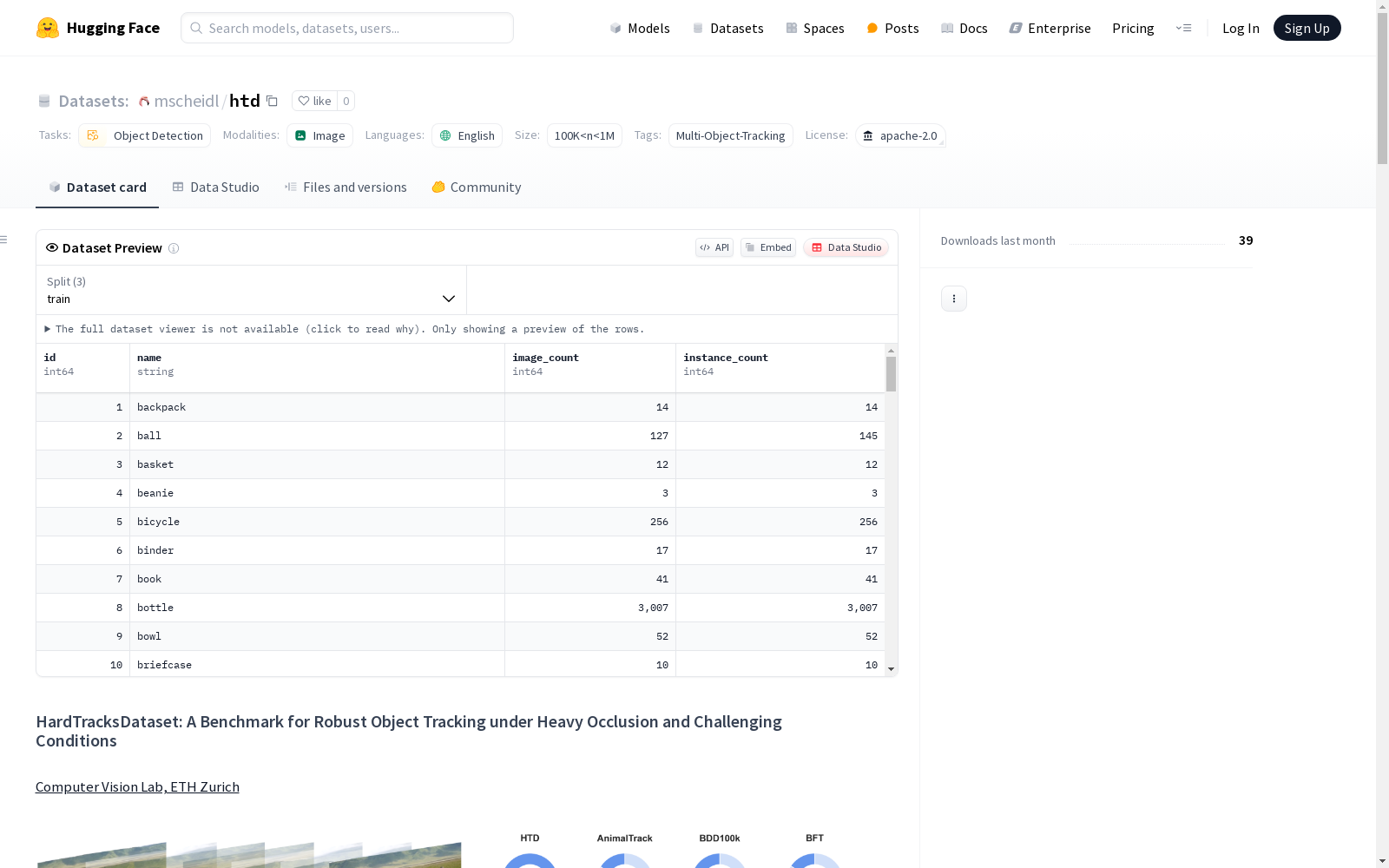Open Docs in the top navigation
The height and width of the screenshot is (868, 1389).
point(964,28)
